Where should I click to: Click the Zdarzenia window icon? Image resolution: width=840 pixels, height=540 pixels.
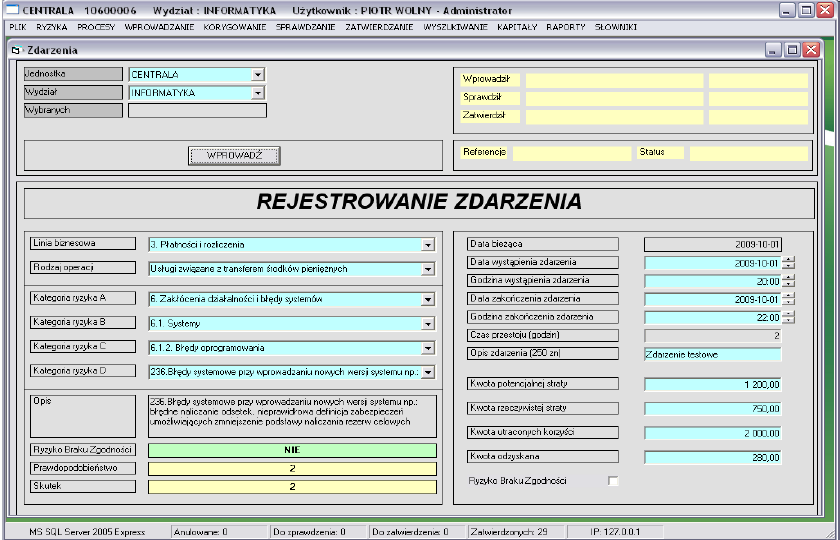pyautogui.click(x=16, y=50)
